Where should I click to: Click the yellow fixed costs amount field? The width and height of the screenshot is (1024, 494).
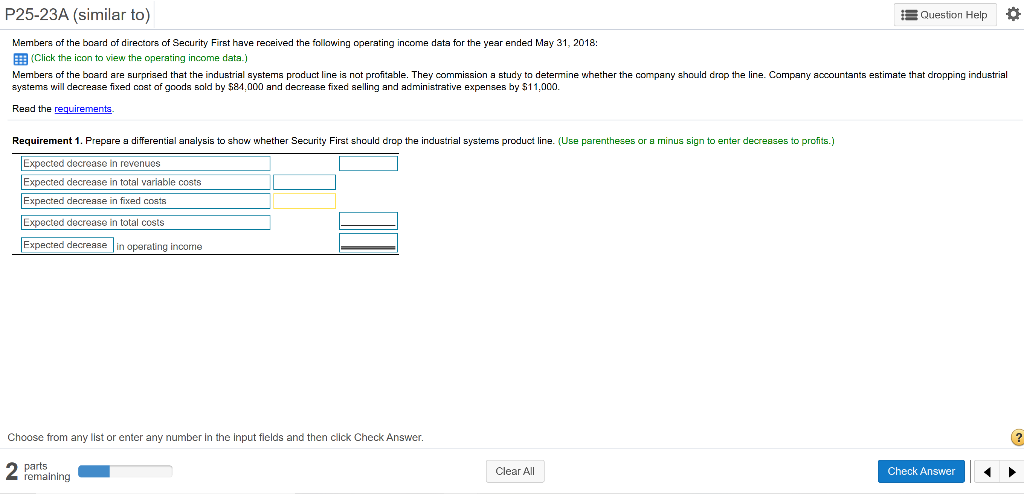[304, 201]
